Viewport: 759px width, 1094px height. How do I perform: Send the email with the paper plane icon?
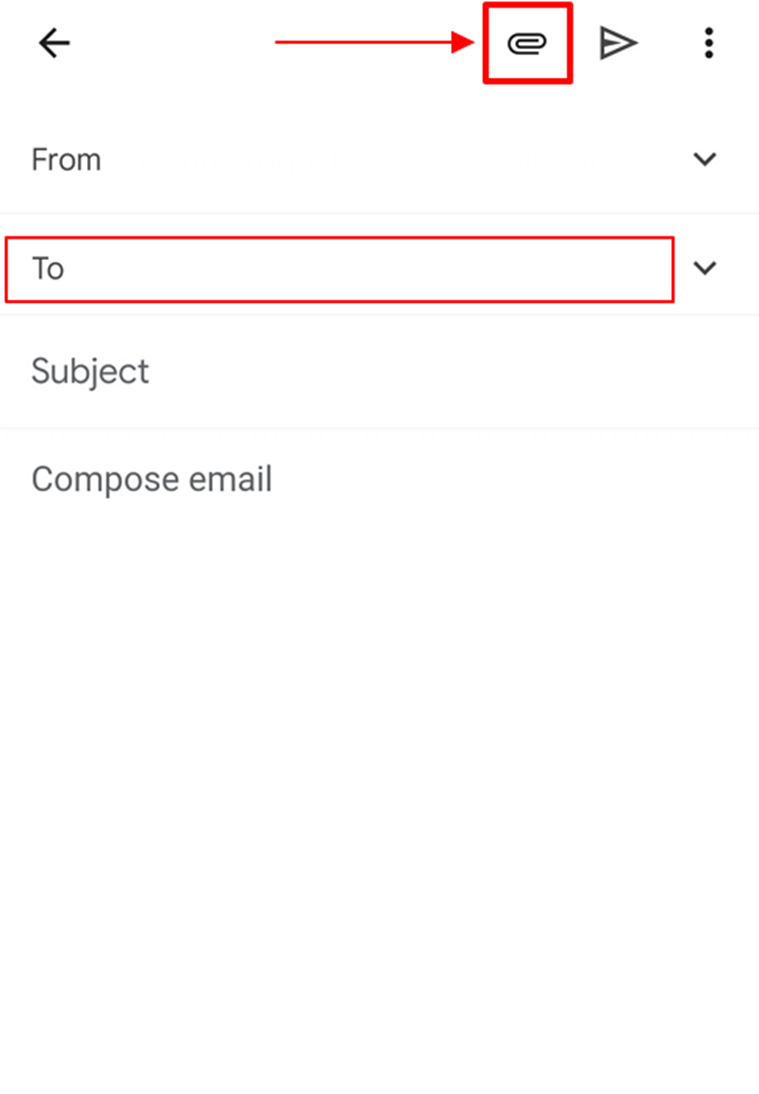click(618, 43)
